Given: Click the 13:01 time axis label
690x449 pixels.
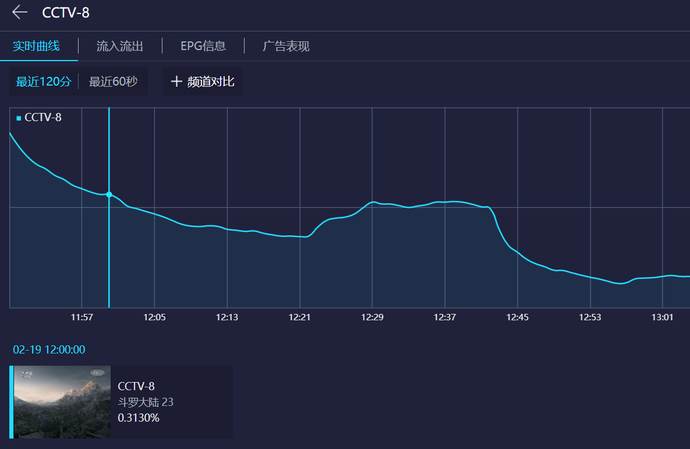Looking at the screenshot, I should (x=662, y=317).
